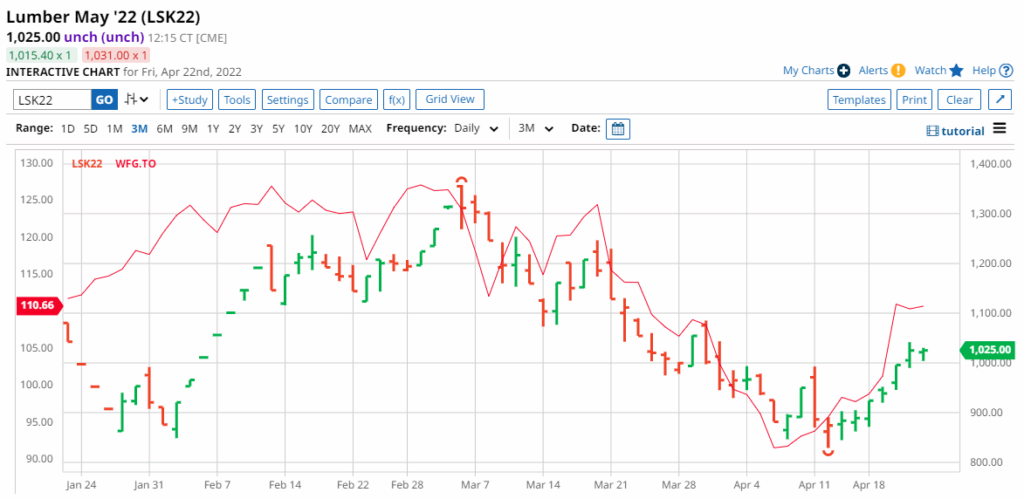The height and width of the screenshot is (499, 1024).
Task: Select the 1D range option
Action: pos(68,128)
